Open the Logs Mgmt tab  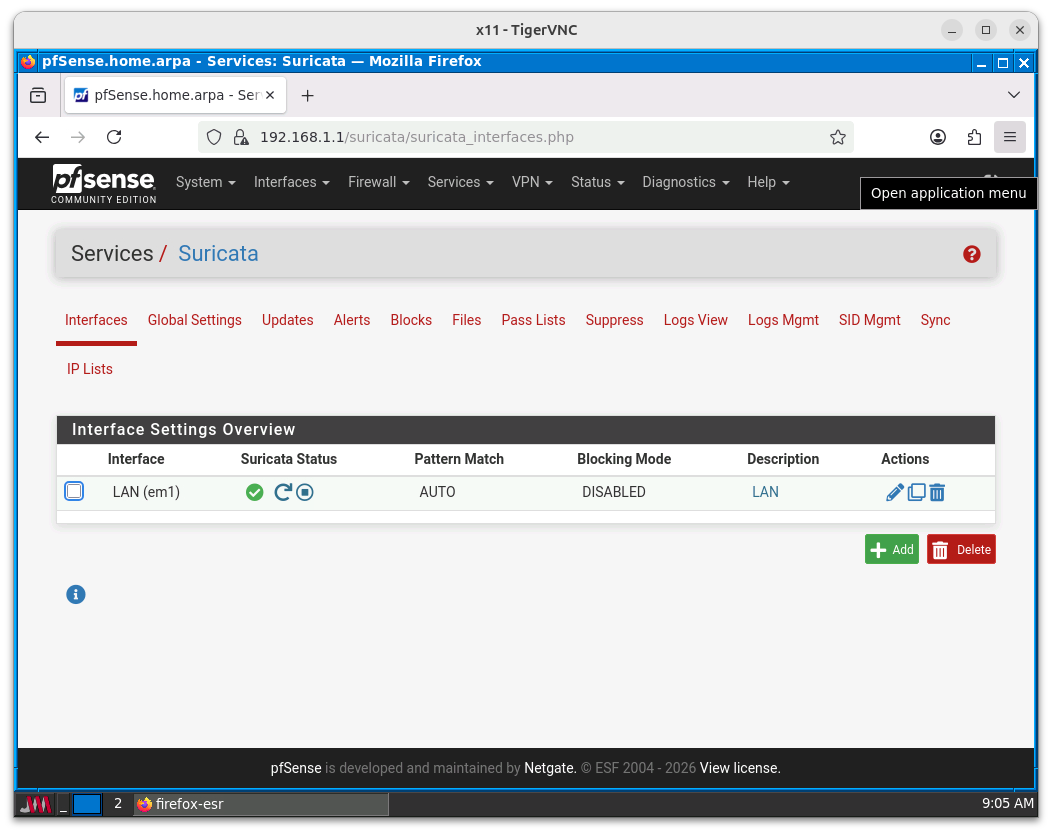click(x=783, y=321)
